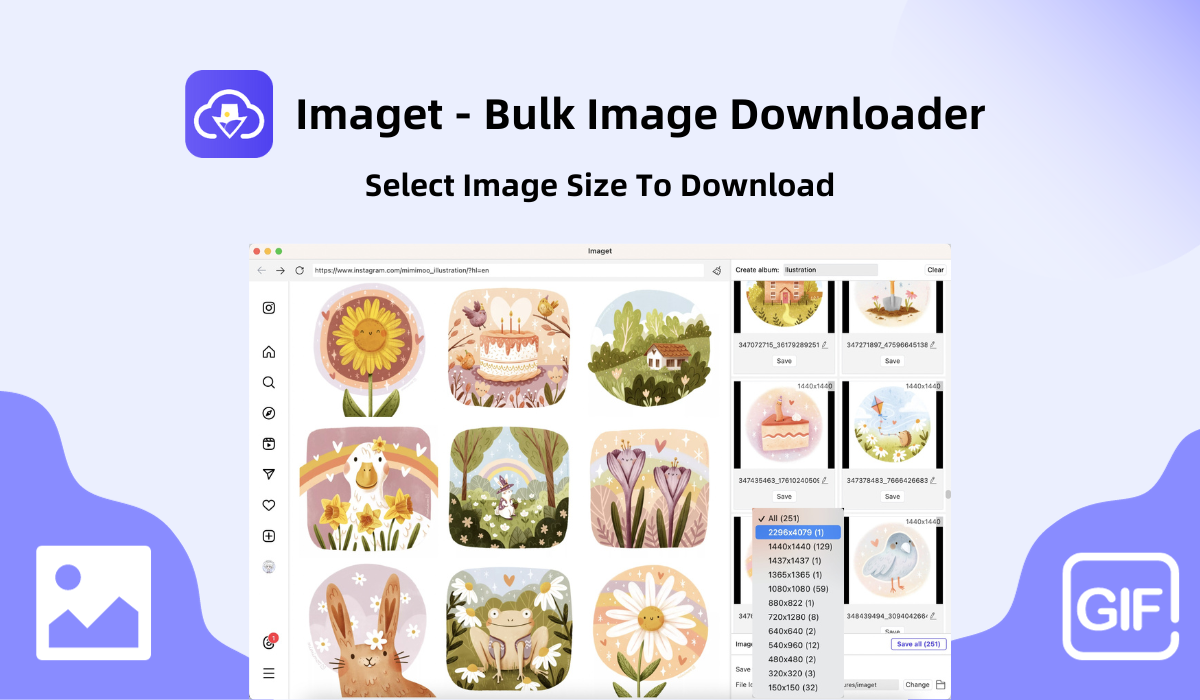Image resolution: width=1200 pixels, height=700 pixels.
Task: Rename image 347072715 with its pencil icon
Action: [x=825, y=345]
